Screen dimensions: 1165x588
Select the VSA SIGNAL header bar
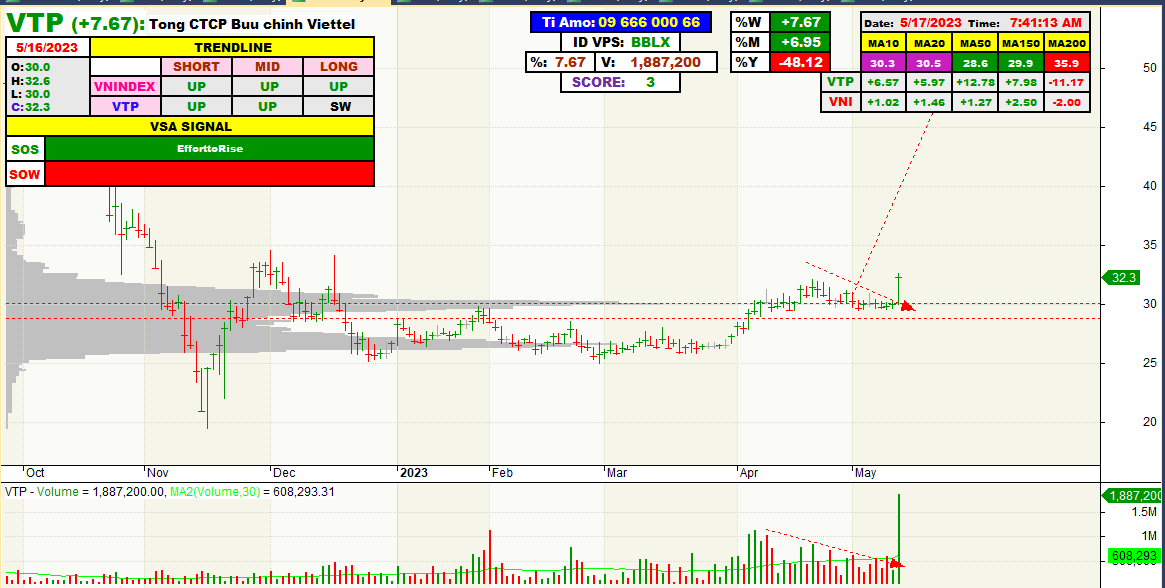tap(190, 126)
